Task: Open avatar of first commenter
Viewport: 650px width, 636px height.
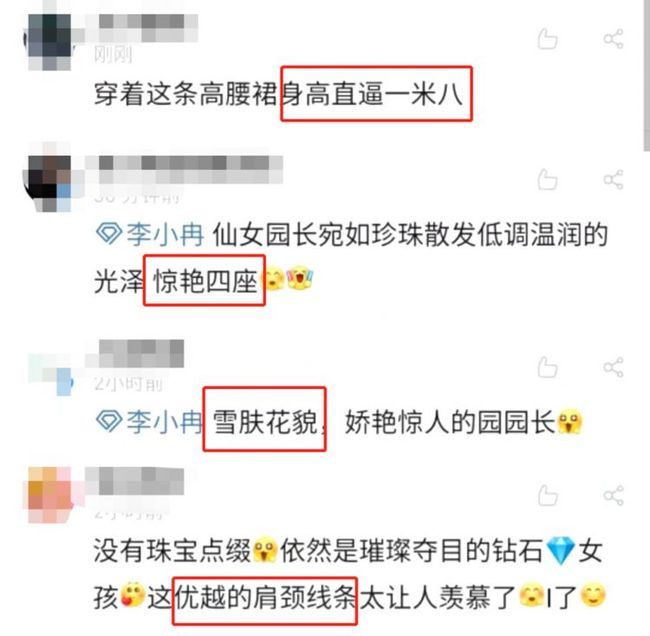Action: [49, 41]
